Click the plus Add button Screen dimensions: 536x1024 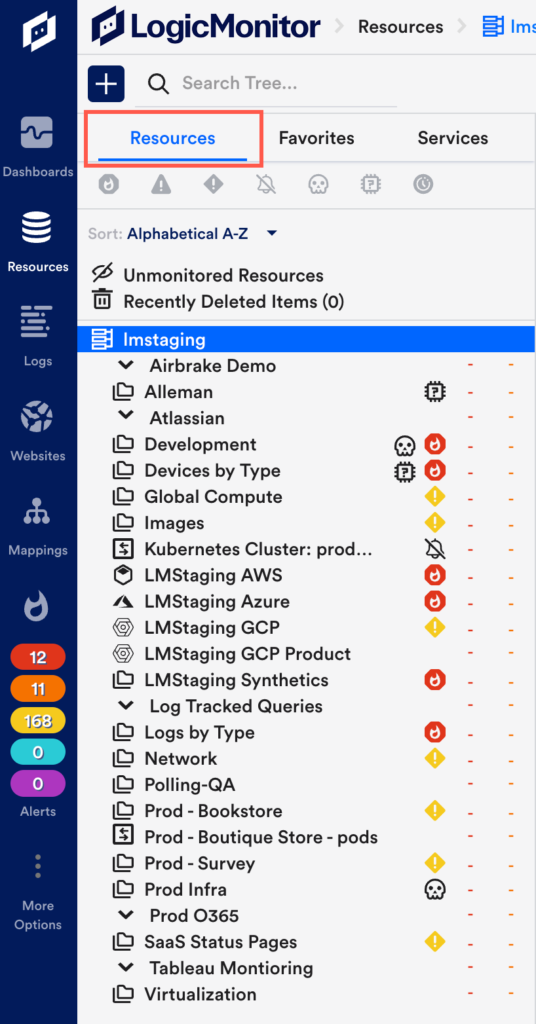click(x=106, y=84)
